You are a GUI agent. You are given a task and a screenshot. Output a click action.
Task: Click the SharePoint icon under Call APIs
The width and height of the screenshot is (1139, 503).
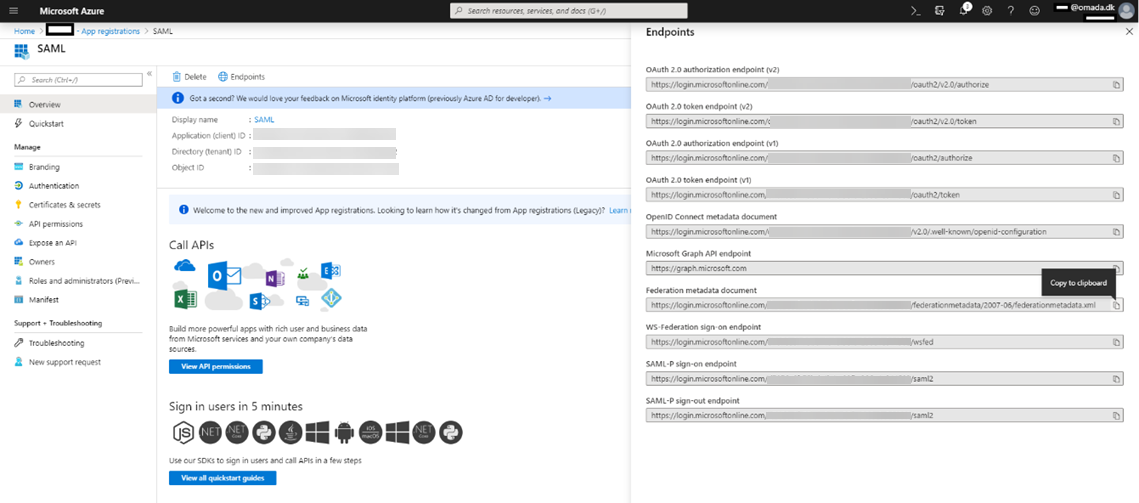260,300
